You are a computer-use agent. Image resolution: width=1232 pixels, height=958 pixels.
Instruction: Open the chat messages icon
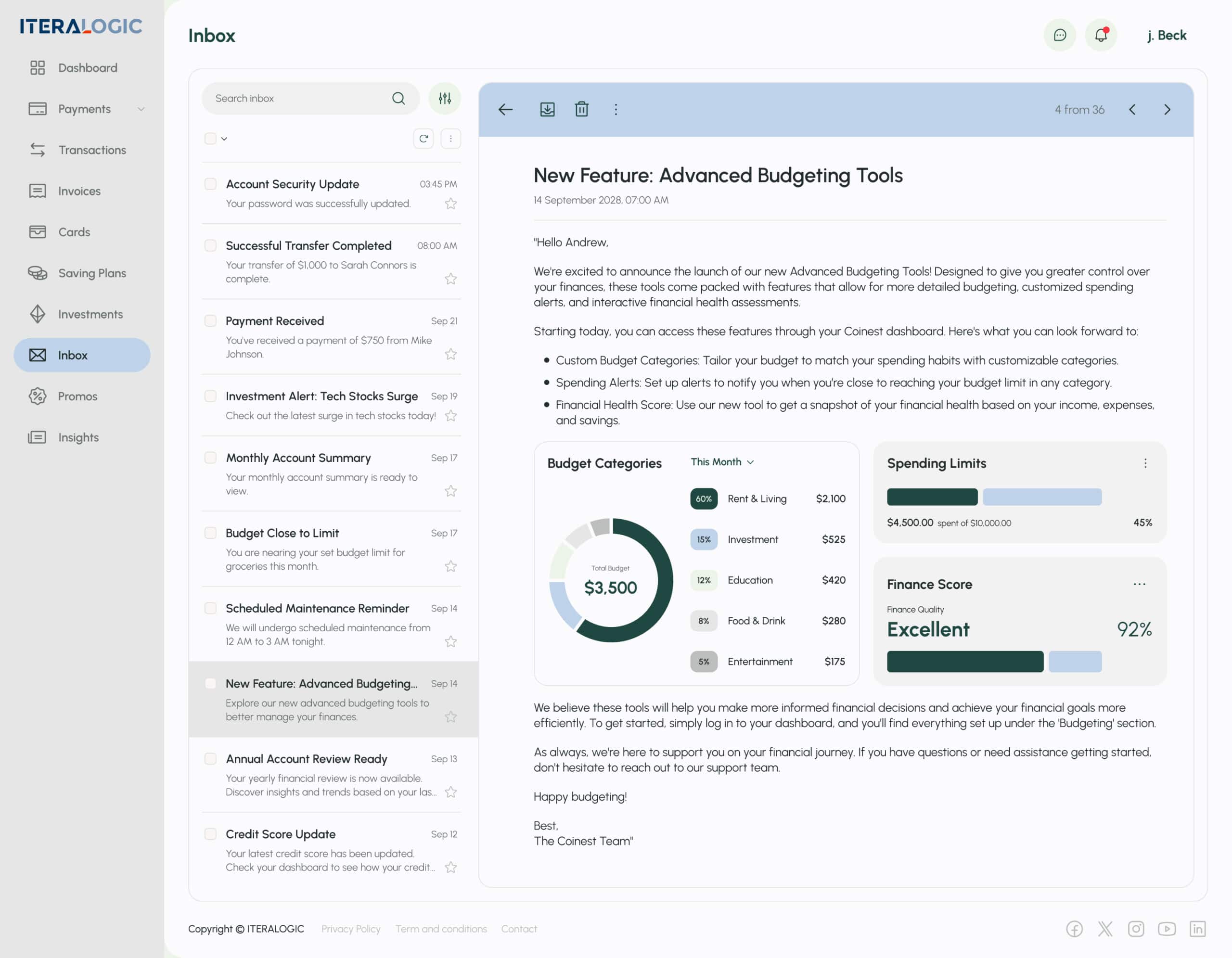coord(1059,35)
